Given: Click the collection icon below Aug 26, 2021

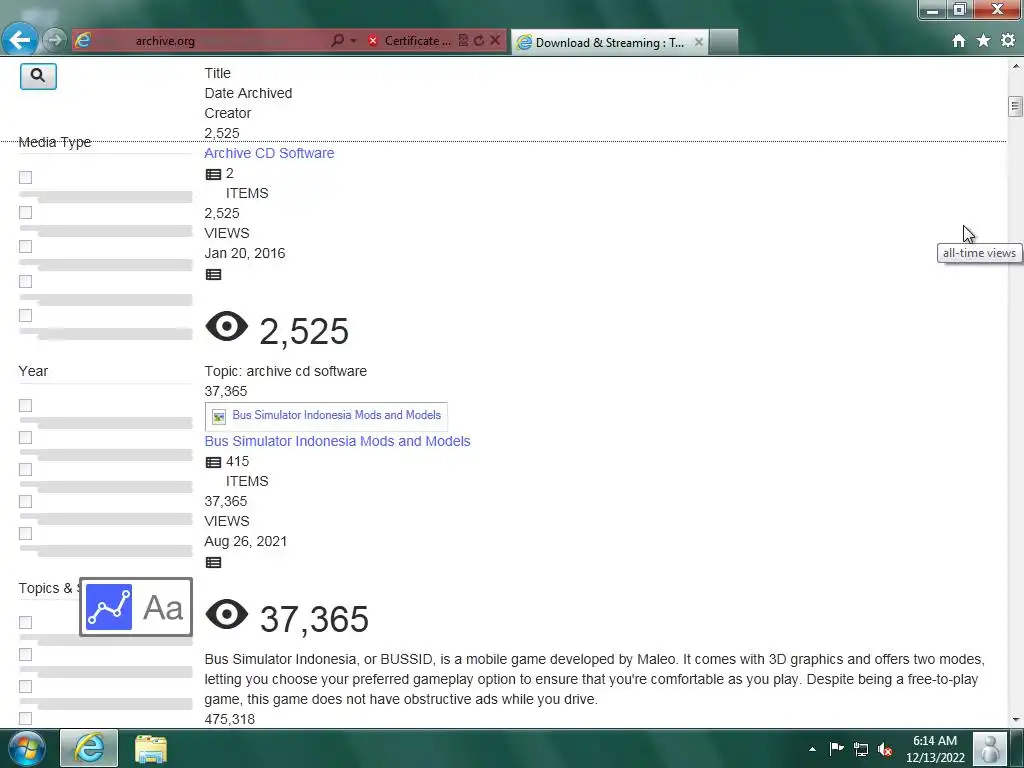Looking at the screenshot, I should tap(213, 562).
